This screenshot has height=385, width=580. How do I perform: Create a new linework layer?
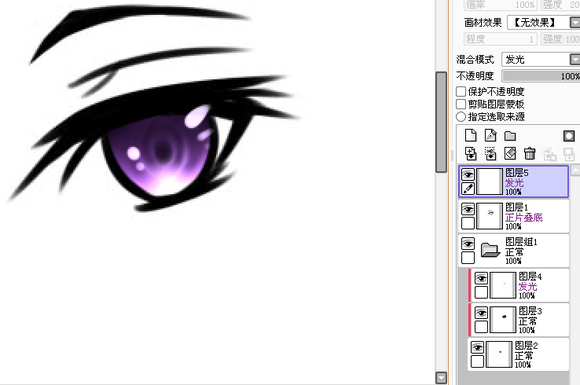coord(490,136)
